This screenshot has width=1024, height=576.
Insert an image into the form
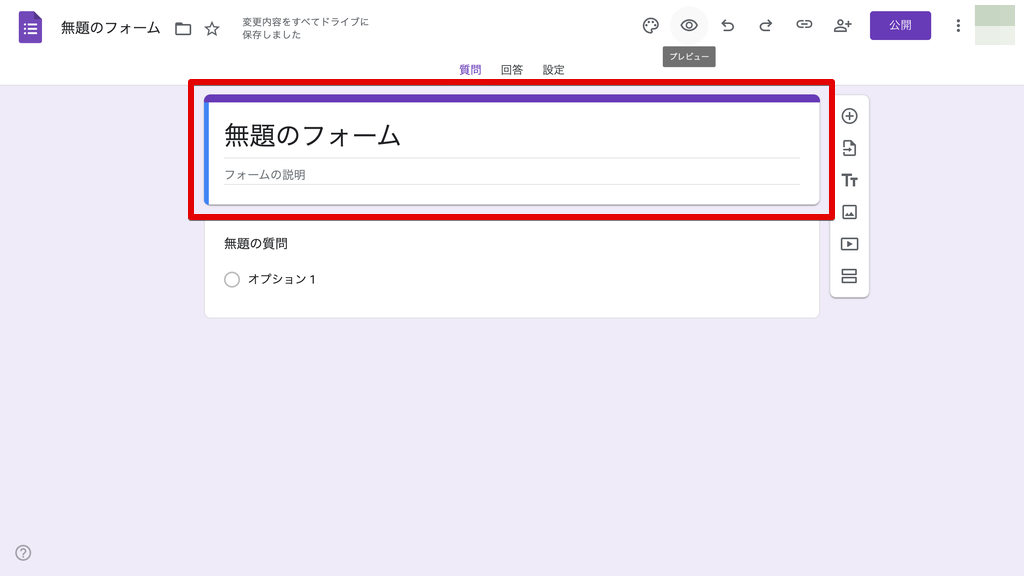849,212
